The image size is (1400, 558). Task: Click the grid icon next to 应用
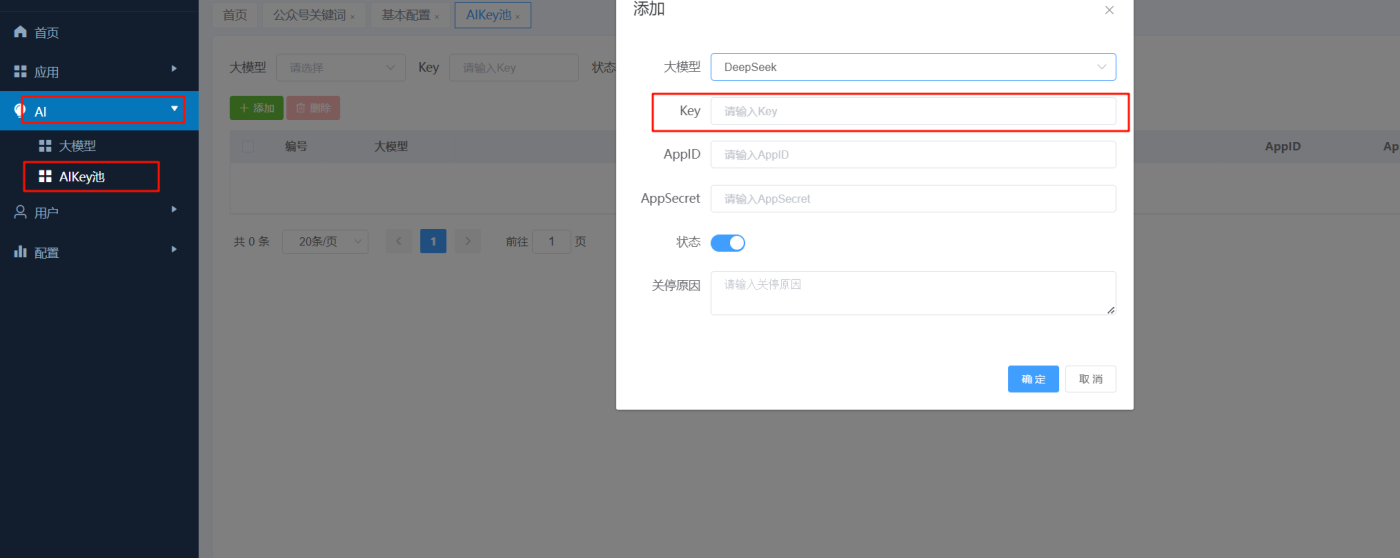20,72
